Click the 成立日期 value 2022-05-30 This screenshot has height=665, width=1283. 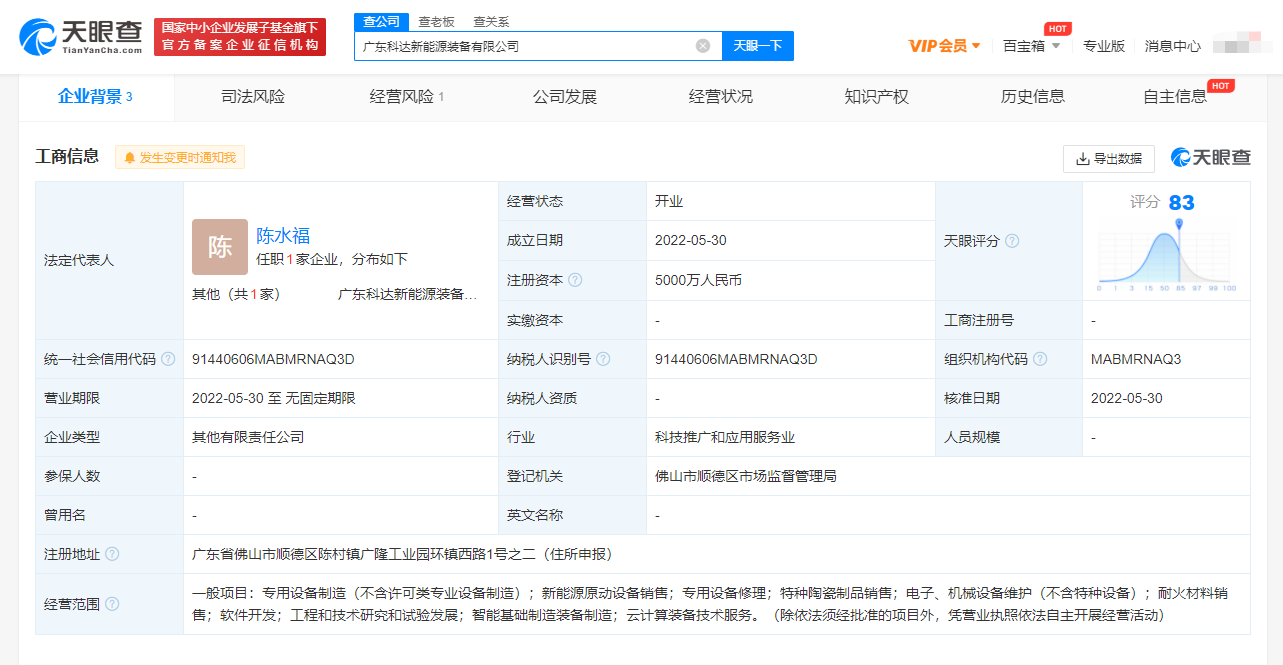tap(691, 241)
